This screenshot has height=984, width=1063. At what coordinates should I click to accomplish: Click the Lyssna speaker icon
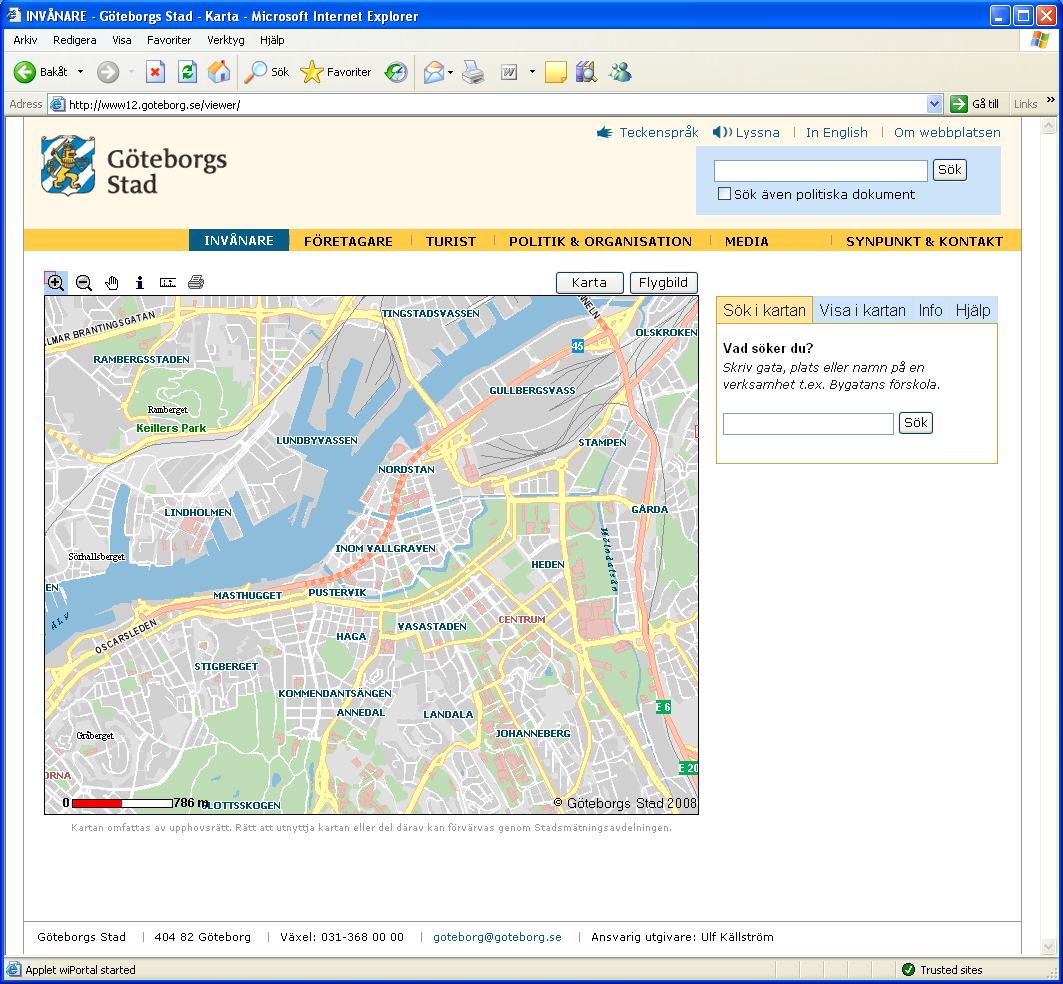click(721, 132)
